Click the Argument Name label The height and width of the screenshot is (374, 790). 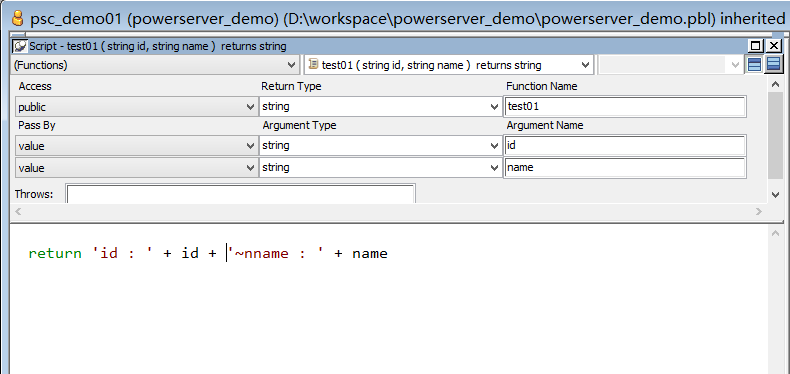click(545, 126)
